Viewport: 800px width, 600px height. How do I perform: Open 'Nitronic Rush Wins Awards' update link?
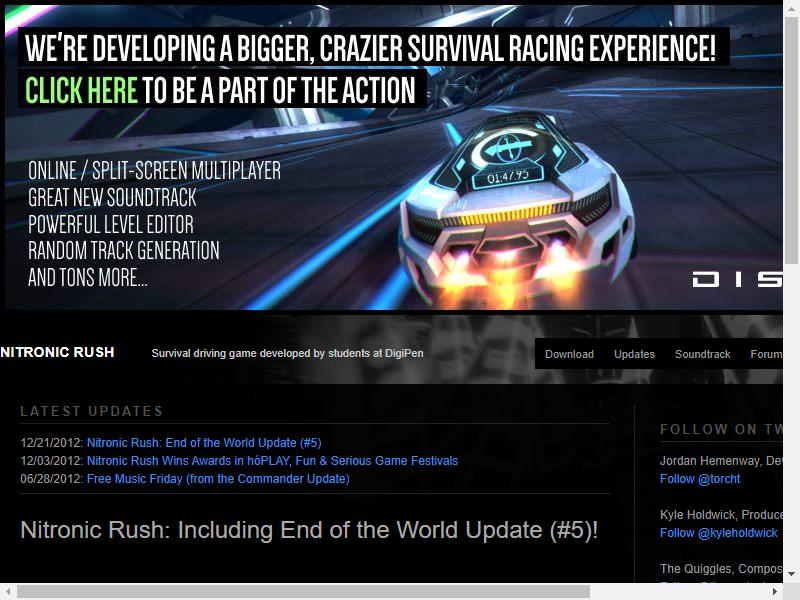point(272,461)
